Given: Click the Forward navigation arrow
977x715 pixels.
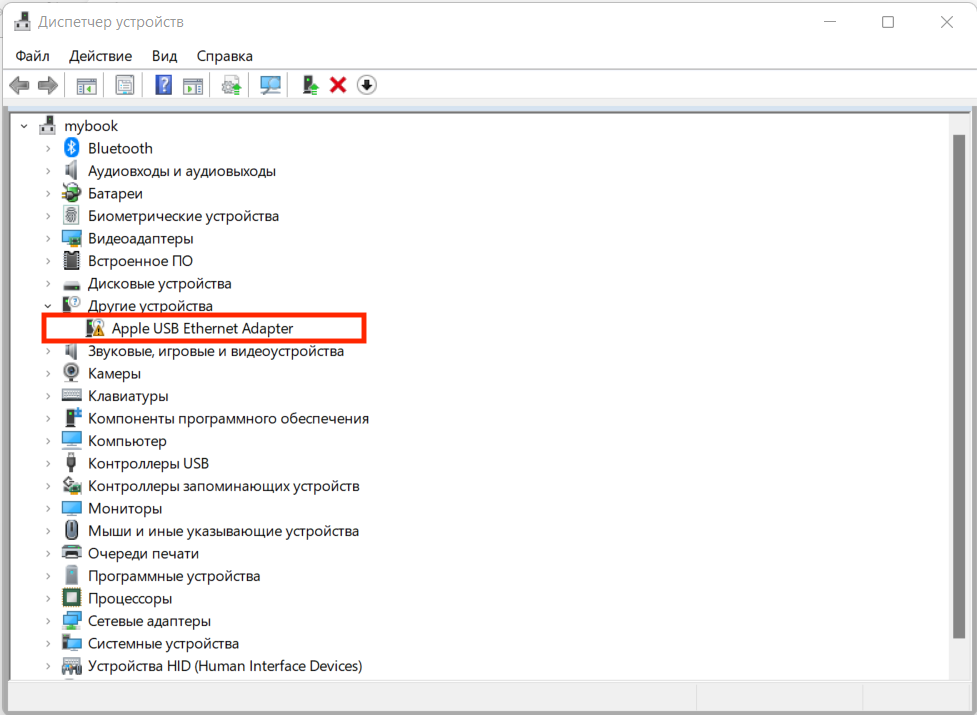Looking at the screenshot, I should pyautogui.click(x=46, y=85).
